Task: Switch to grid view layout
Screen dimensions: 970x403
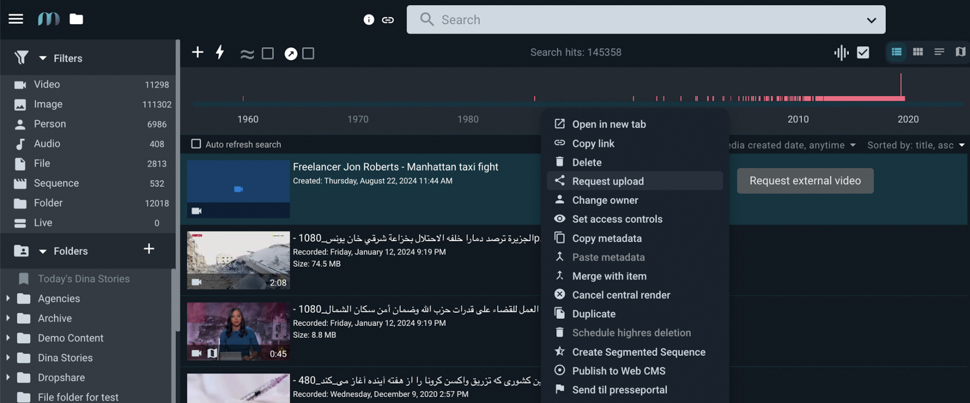Action: tap(918, 52)
